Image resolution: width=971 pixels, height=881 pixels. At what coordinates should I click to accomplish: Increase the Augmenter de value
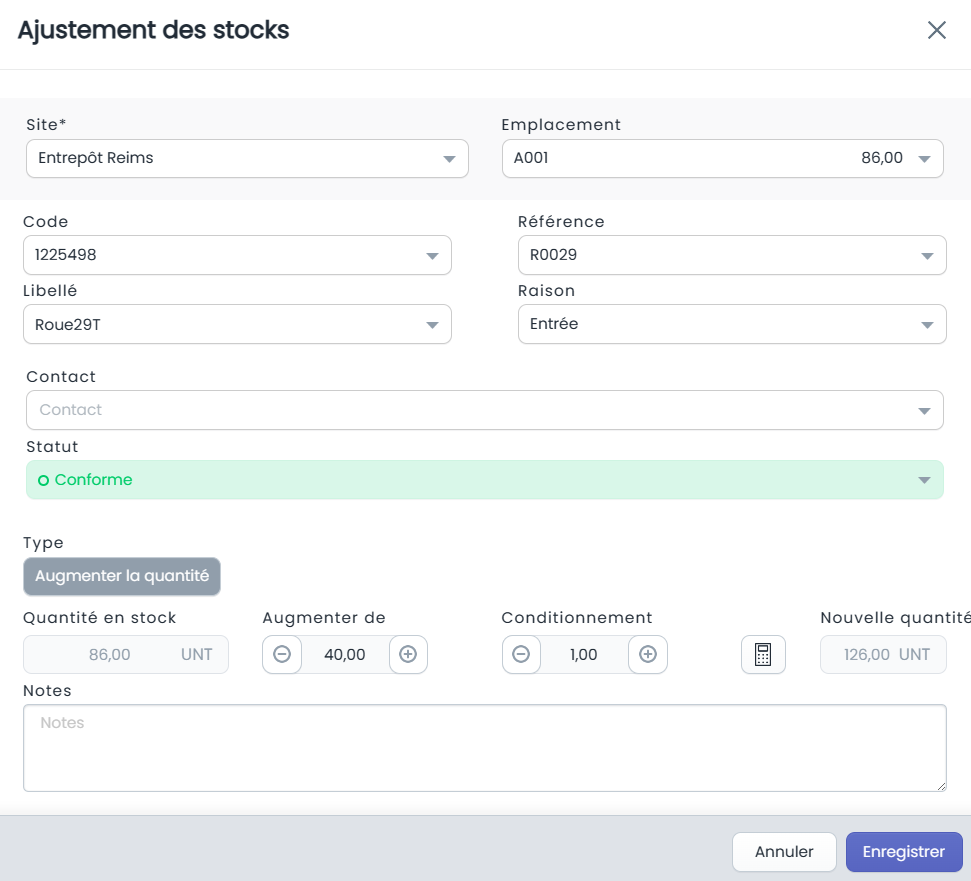pyautogui.click(x=408, y=654)
